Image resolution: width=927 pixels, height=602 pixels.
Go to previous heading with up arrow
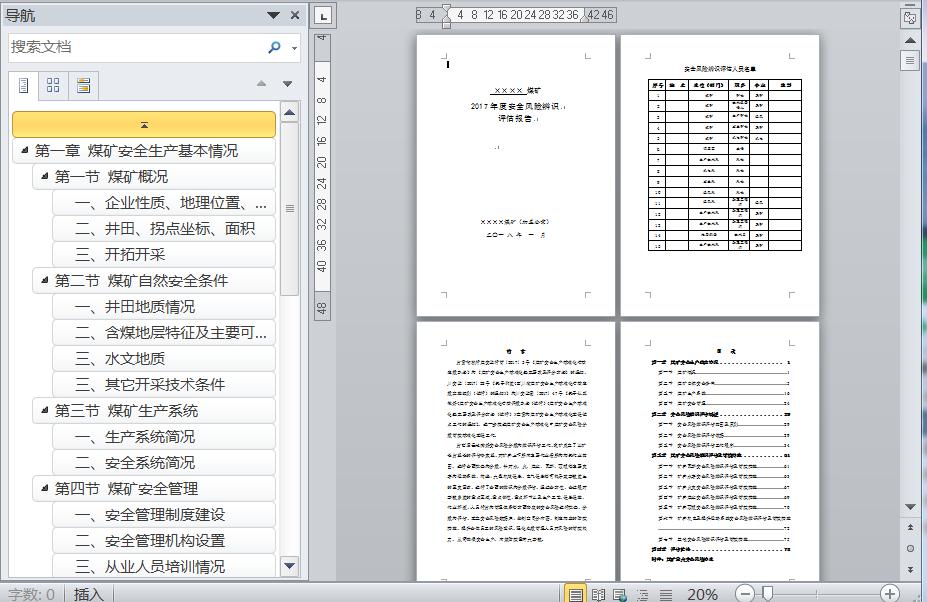coord(261,84)
